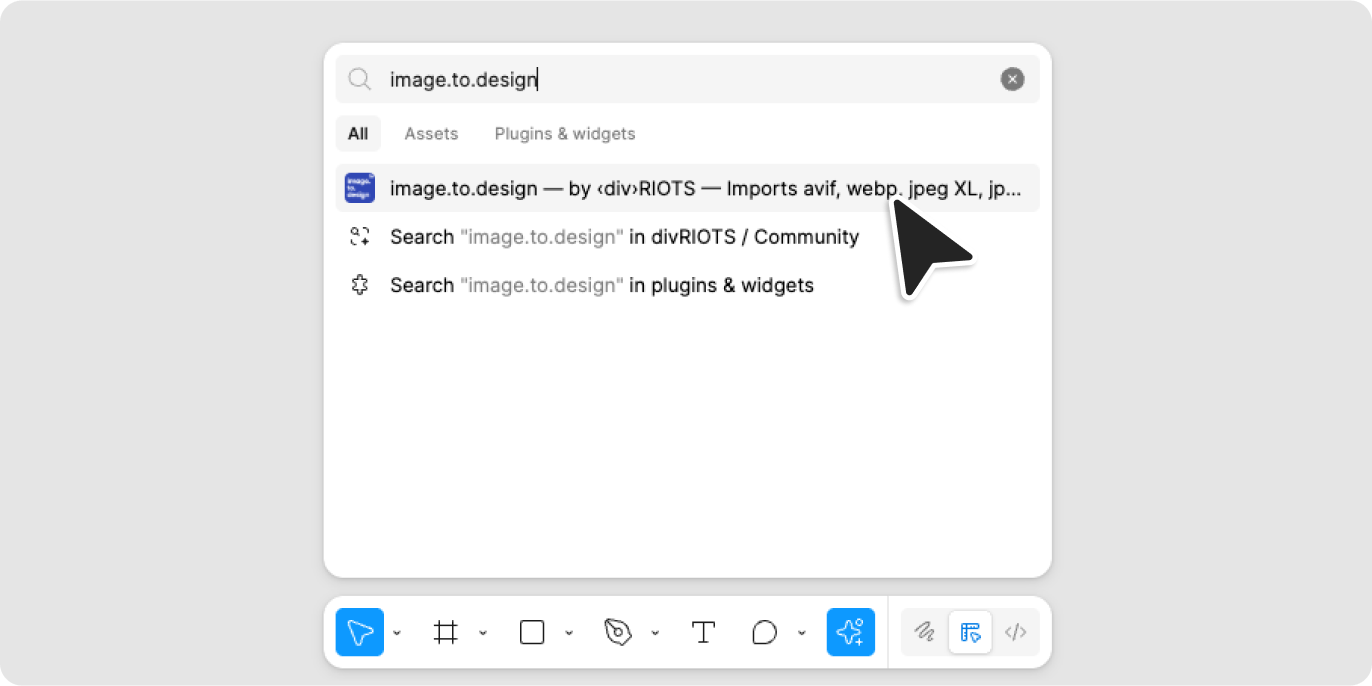Image resolution: width=1372 pixels, height=686 pixels.
Task: Select the Text tool
Action: (704, 632)
